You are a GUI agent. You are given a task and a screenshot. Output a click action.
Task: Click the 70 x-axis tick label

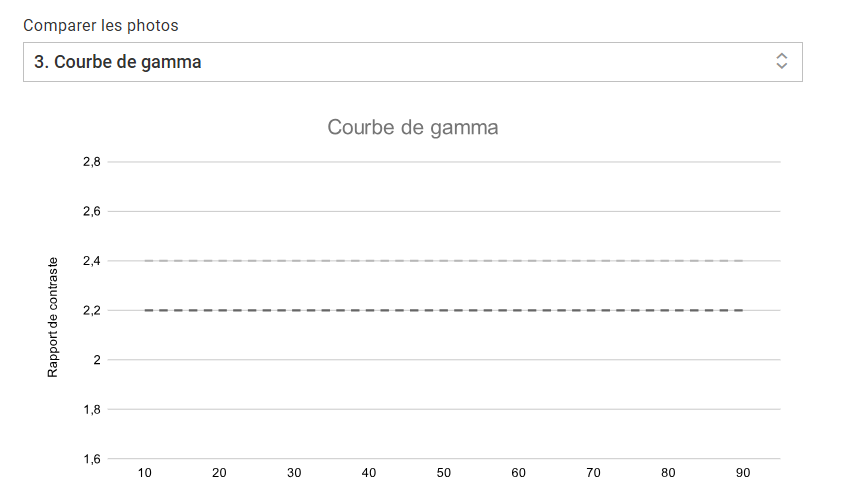pos(594,473)
